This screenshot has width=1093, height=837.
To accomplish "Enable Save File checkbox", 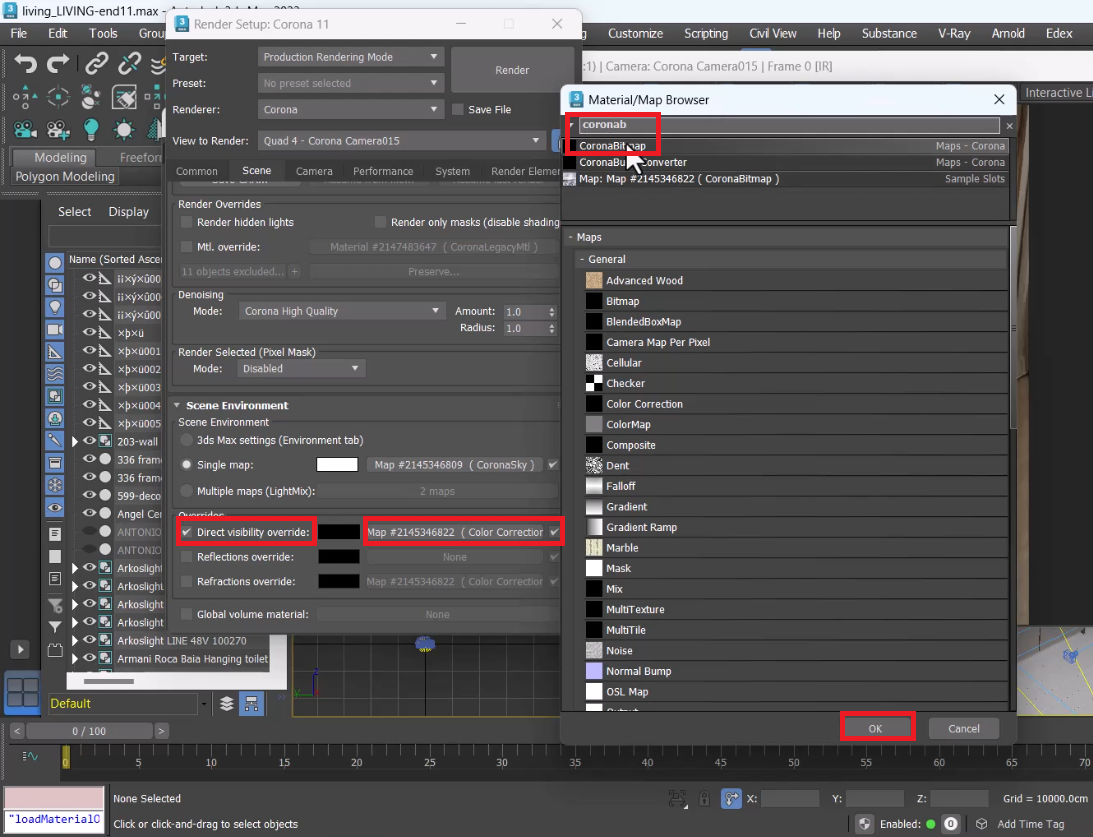I will (458, 109).
